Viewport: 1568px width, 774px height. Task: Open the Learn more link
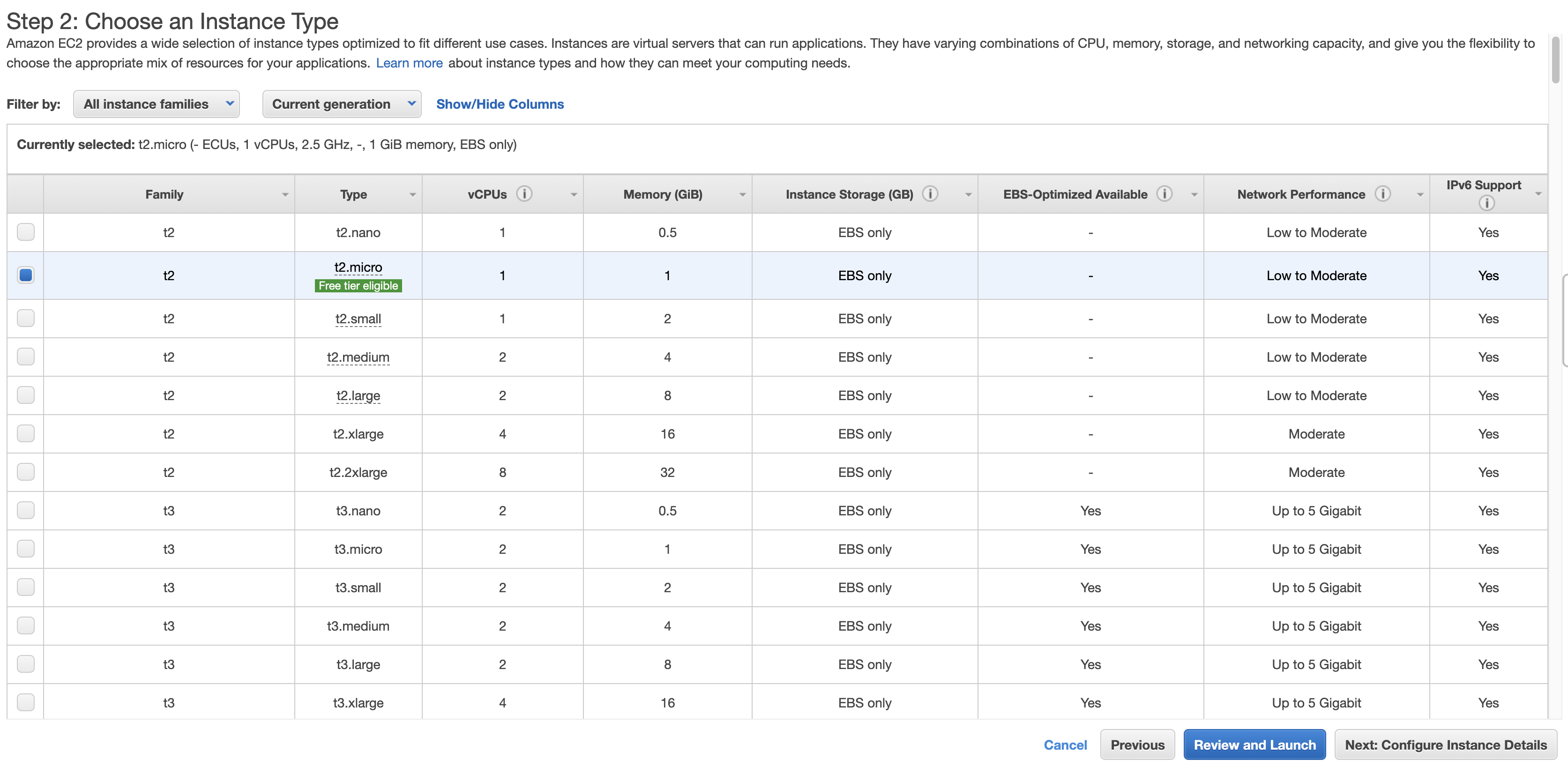coord(409,63)
